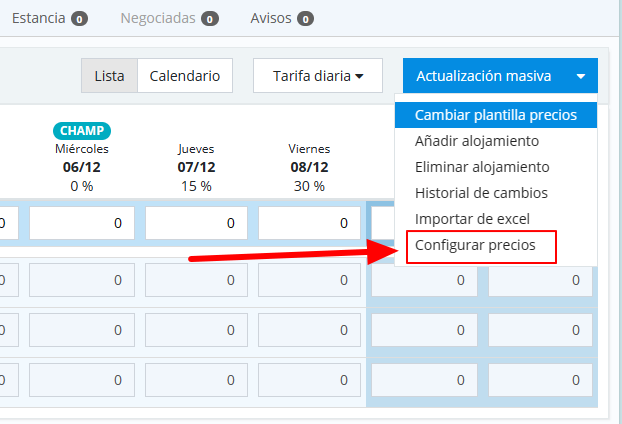Select Cambiar plantilla precios menu option
Screen dimensions: 622x424
495,114
